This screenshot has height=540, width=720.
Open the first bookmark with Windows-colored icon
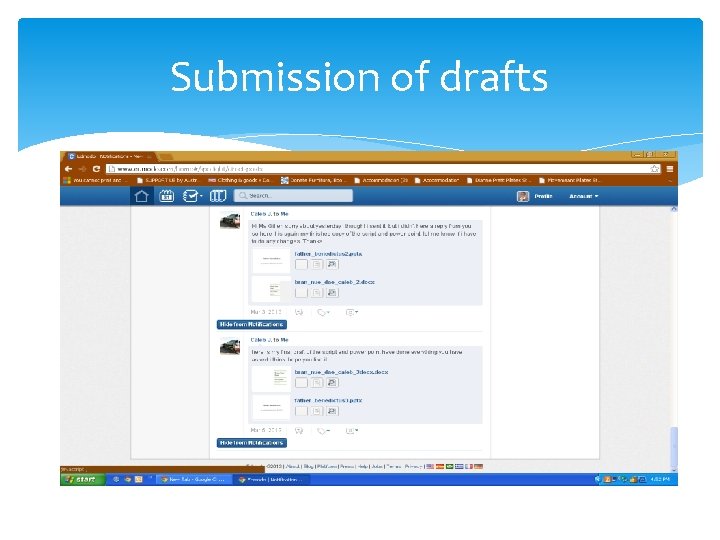tap(96, 180)
